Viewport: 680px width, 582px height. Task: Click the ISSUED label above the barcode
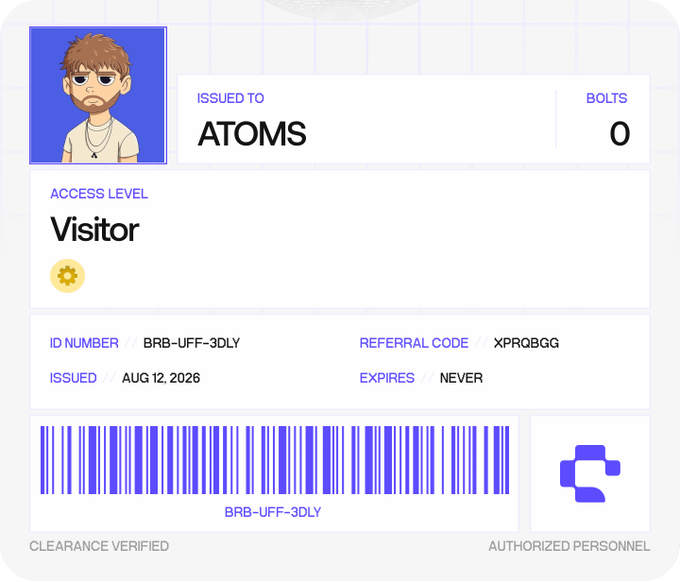73,378
